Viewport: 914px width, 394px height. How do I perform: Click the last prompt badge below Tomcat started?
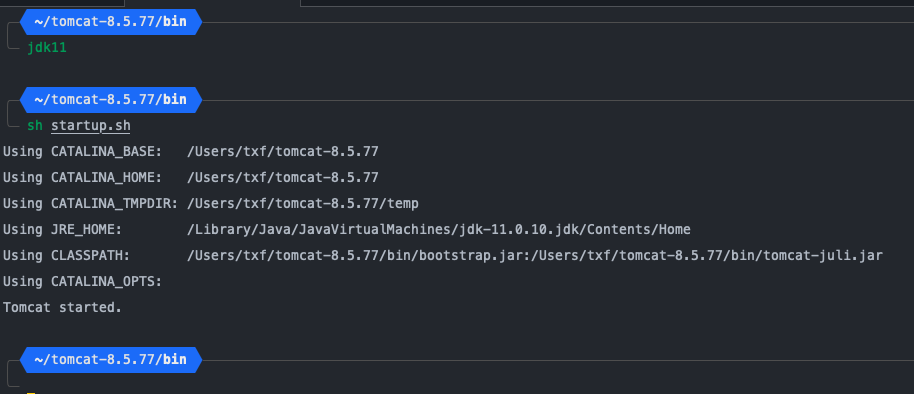point(111,360)
